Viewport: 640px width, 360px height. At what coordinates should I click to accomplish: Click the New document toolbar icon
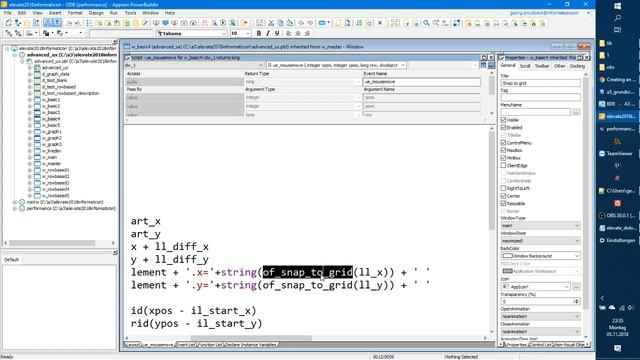tap(8, 23)
